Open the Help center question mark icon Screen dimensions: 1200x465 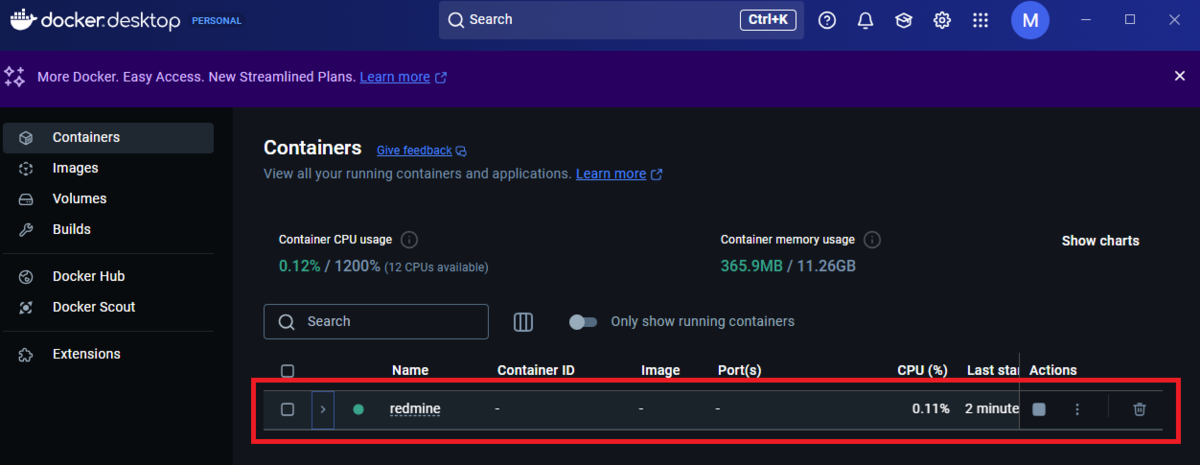point(827,20)
